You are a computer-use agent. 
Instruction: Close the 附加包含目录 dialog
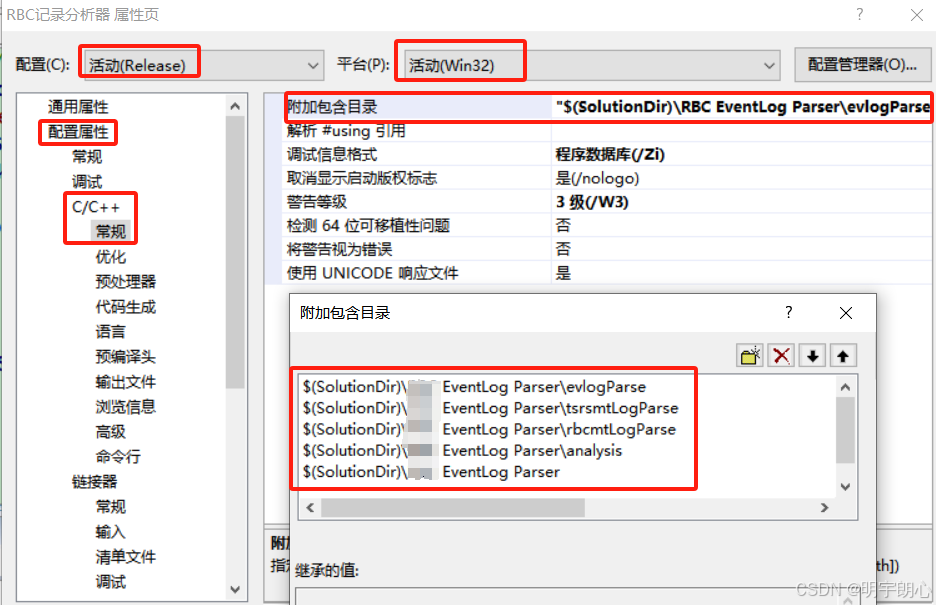coord(845,313)
